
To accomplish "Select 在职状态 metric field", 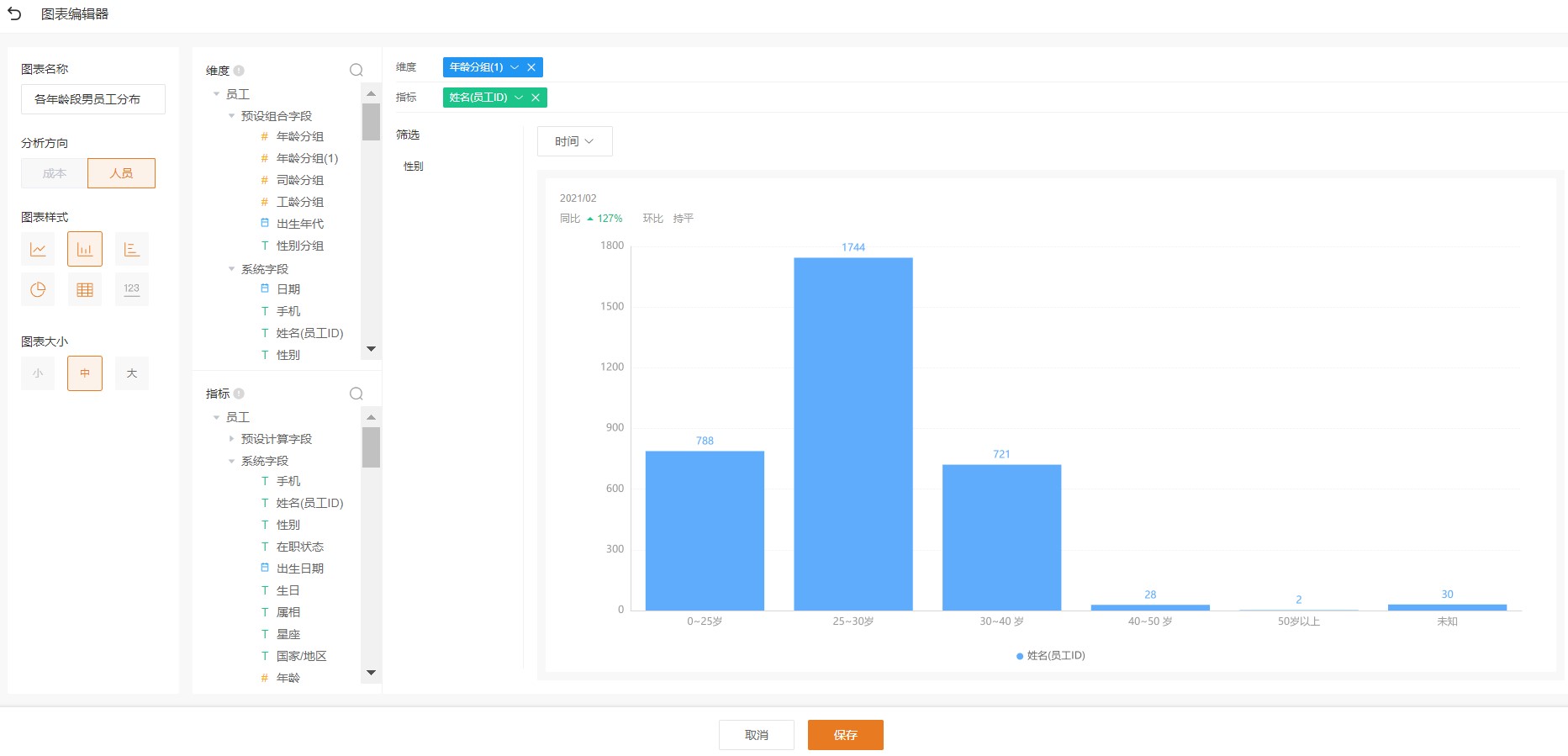I will click(x=300, y=547).
